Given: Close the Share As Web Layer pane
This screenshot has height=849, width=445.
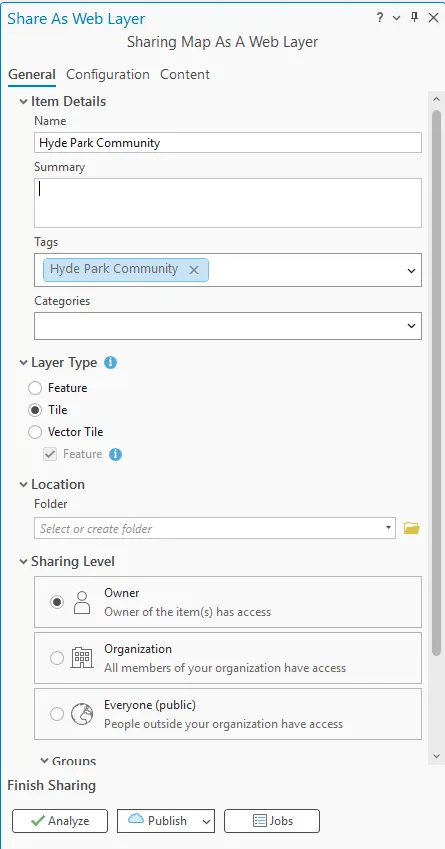Looking at the screenshot, I should pyautogui.click(x=433, y=18).
